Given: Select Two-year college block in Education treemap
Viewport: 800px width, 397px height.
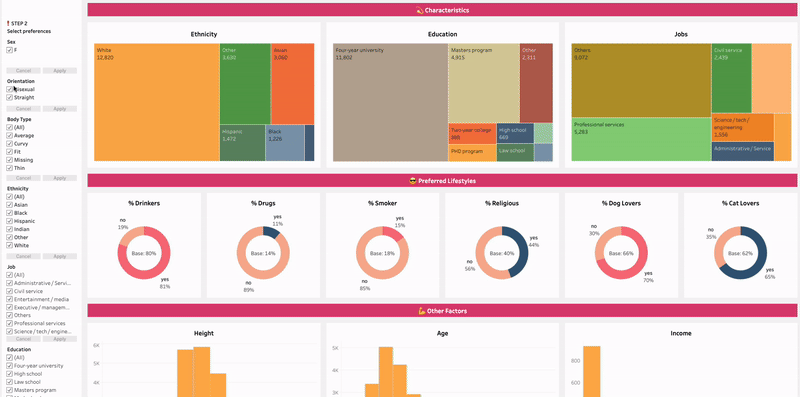Looking at the screenshot, I should [x=472, y=134].
